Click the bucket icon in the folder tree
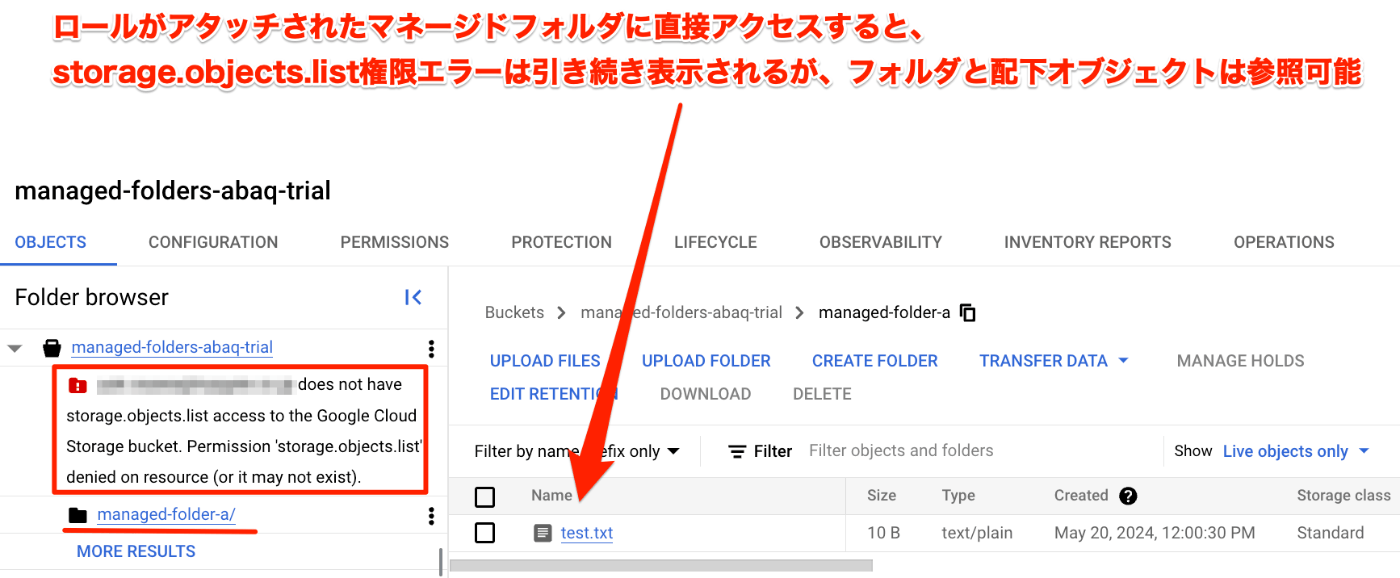The image size is (1400, 578). click(52, 348)
